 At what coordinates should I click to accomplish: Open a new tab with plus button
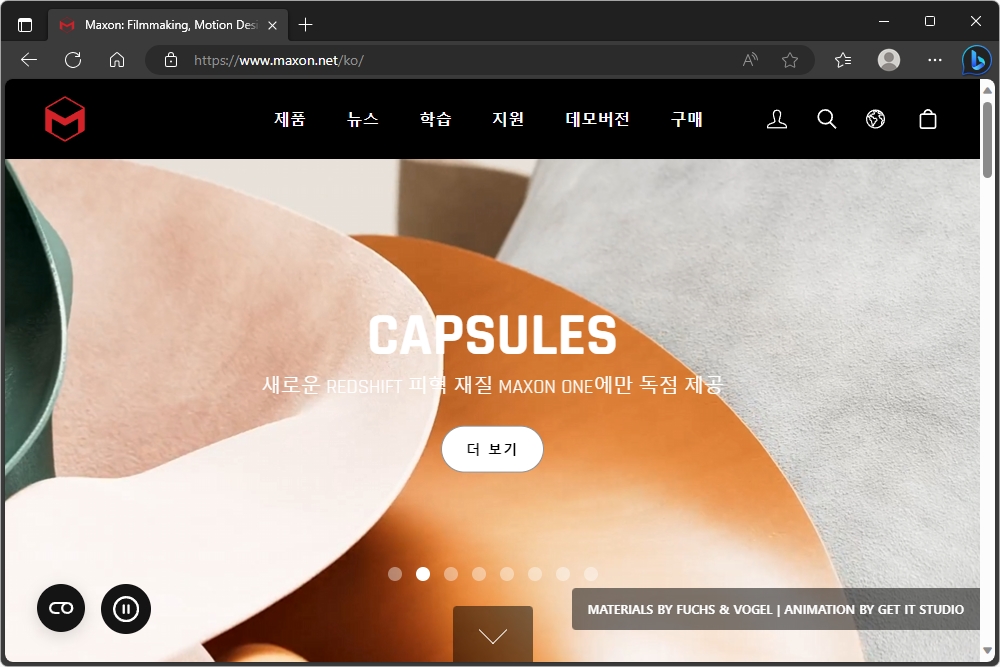[x=305, y=25]
